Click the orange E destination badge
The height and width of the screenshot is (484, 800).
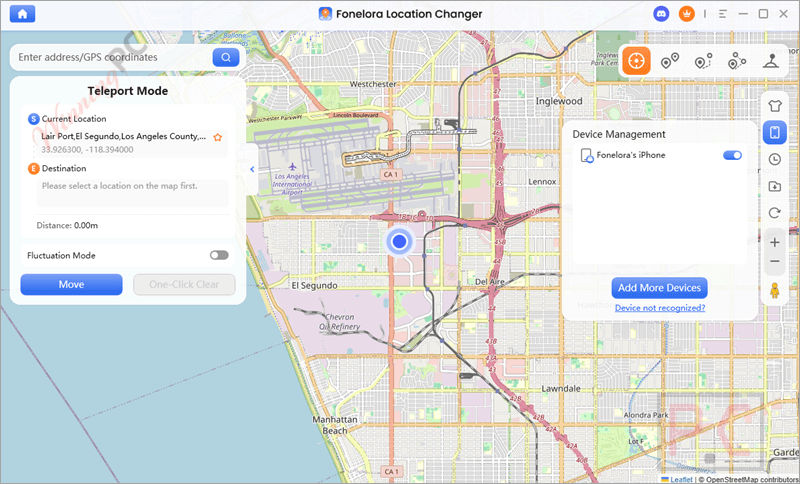click(34, 168)
